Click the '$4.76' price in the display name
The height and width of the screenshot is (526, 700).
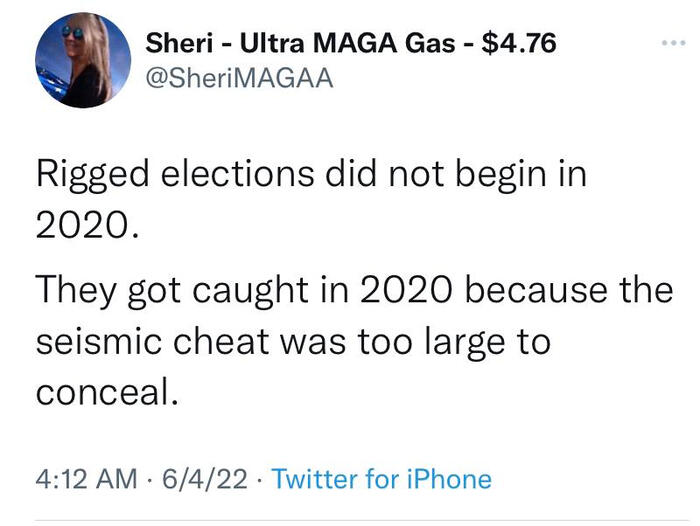(519, 43)
